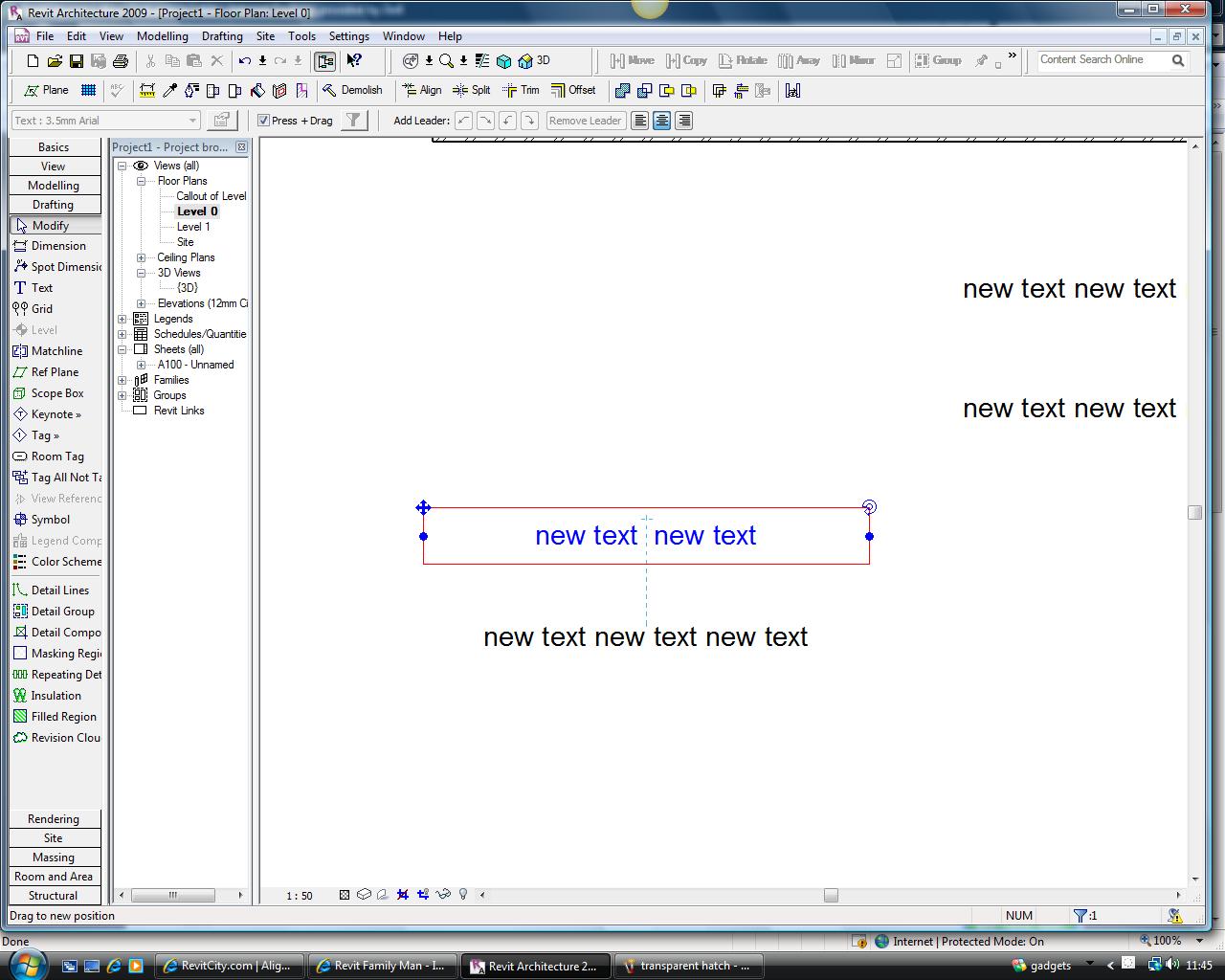Pick the Match Type eyedropper tool
Screen dimensions: 1225x980
point(169,90)
